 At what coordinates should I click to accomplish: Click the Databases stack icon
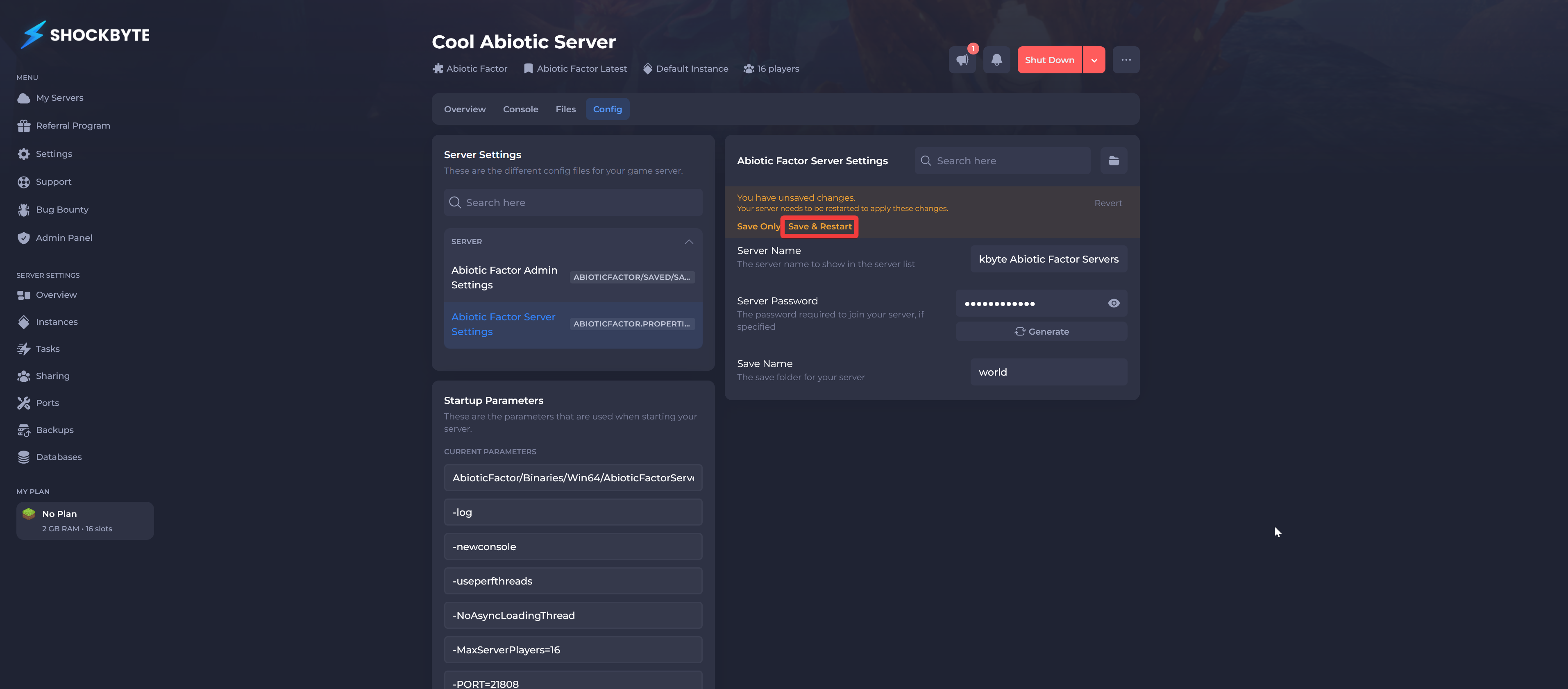pos(24,457)
